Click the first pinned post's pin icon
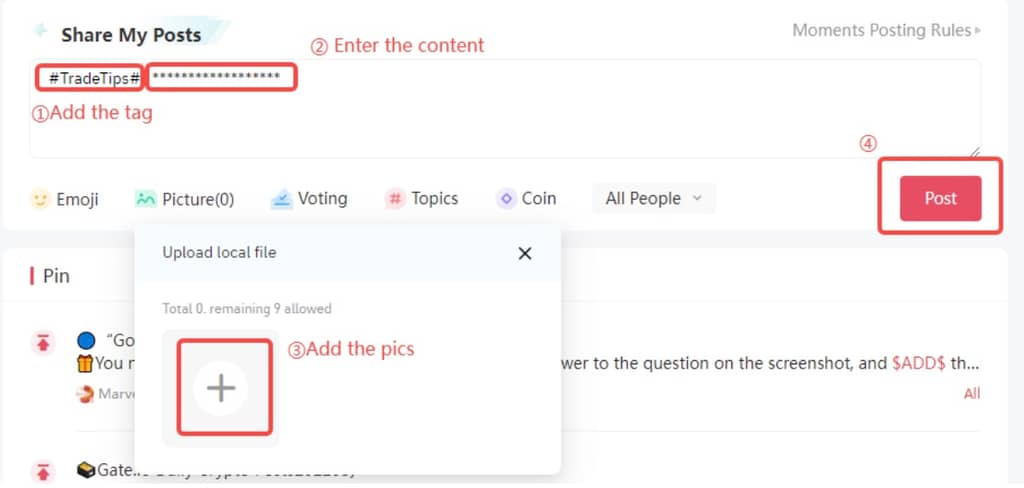This screenshot has width=1024, height=488. (43, 343)
